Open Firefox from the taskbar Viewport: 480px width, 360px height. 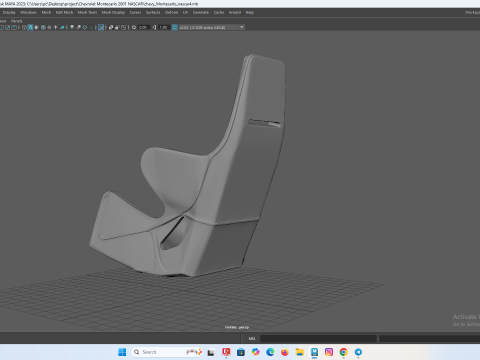pos(285,352)
